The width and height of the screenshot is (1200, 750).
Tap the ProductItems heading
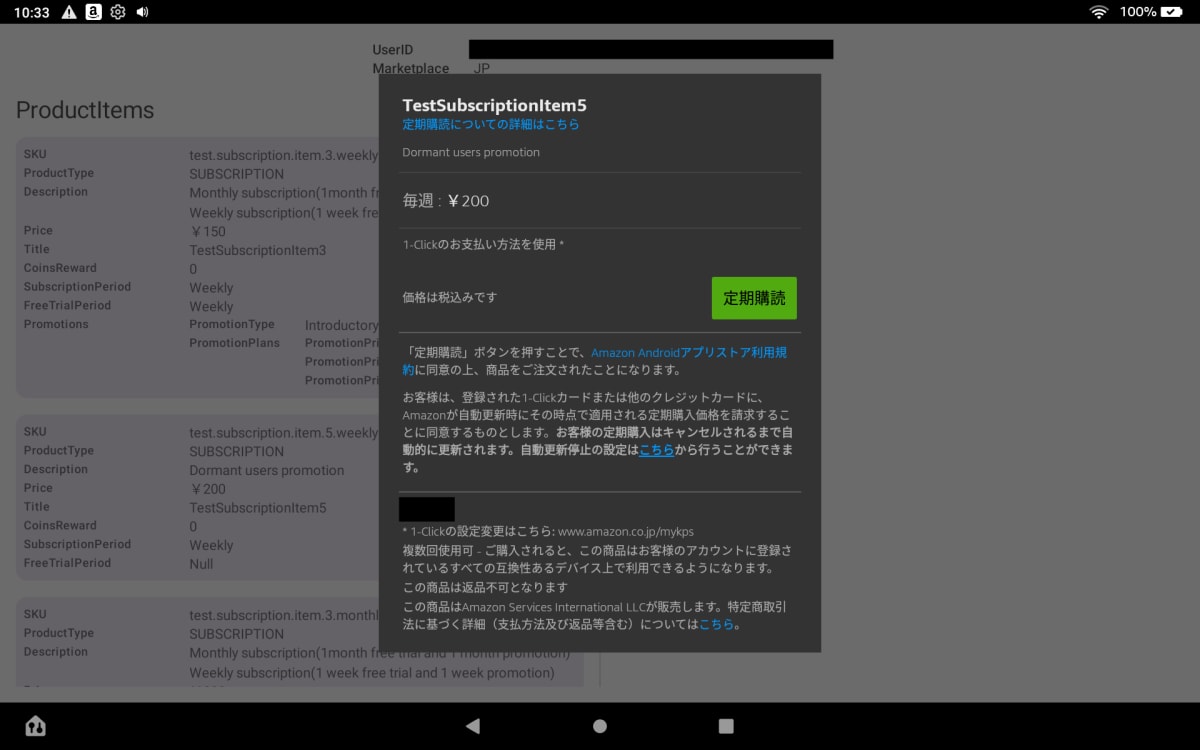coord(85,110)
